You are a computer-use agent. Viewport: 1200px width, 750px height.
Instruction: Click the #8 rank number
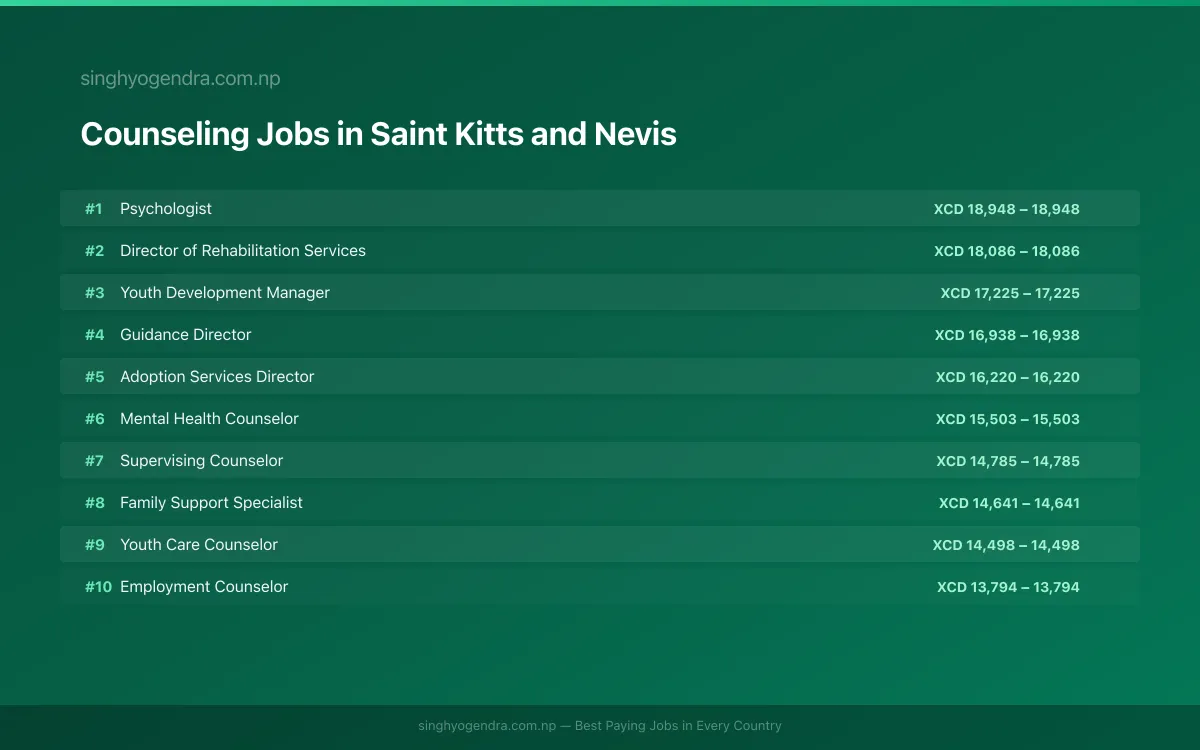(94, 503)
